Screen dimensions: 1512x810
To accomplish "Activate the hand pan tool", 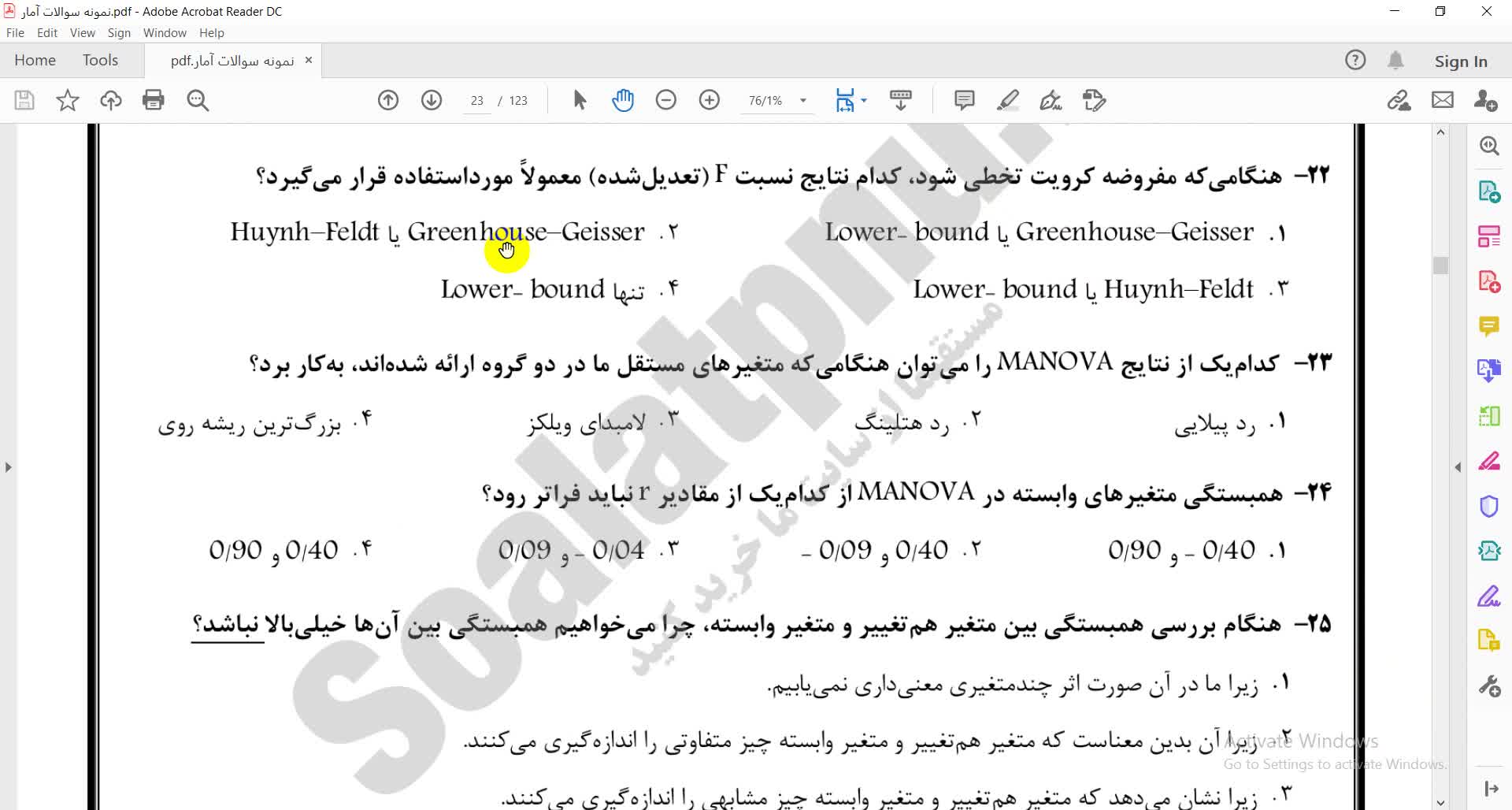I will [x=623, y=100].
